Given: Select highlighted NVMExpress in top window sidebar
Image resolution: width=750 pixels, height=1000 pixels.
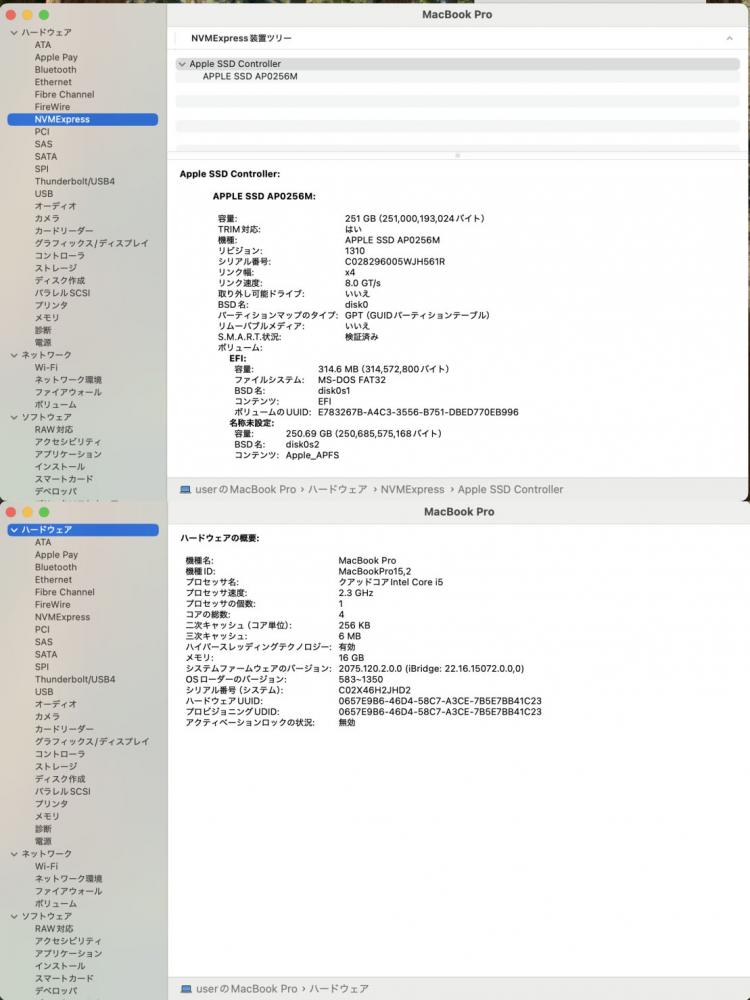Looking at the screenshot, I should pyautogui.click(x=83, y=119).
